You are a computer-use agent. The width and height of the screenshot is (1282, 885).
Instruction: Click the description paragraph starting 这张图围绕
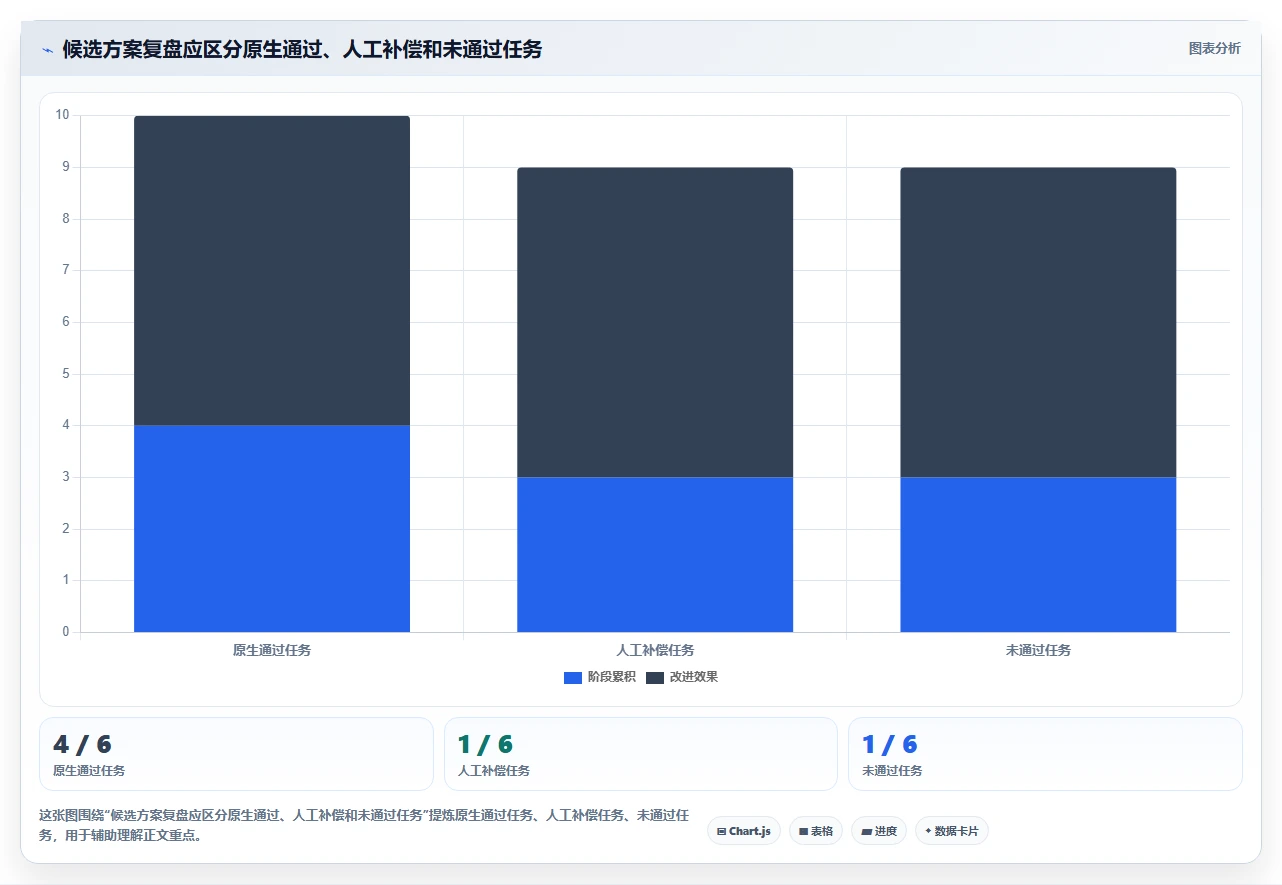364,826
